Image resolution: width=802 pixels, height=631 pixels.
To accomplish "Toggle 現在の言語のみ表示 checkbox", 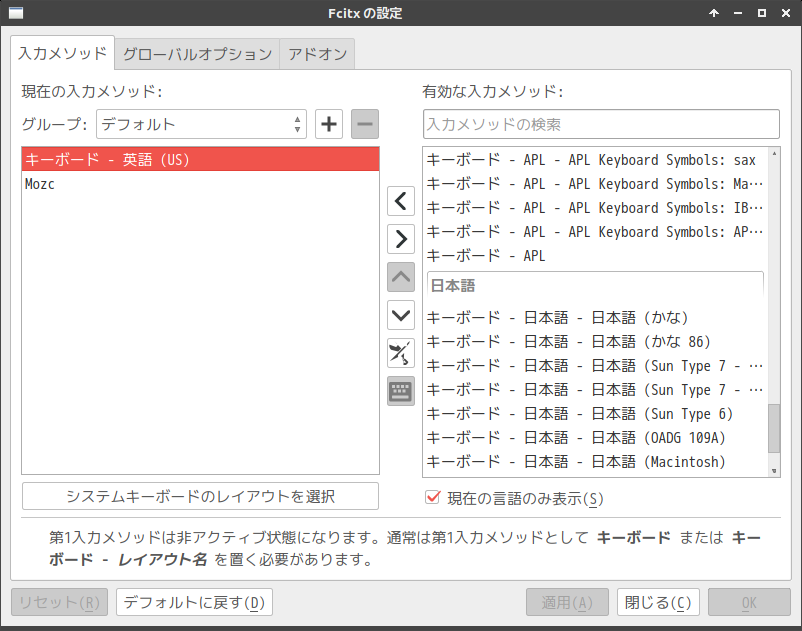I will (433, 497).
